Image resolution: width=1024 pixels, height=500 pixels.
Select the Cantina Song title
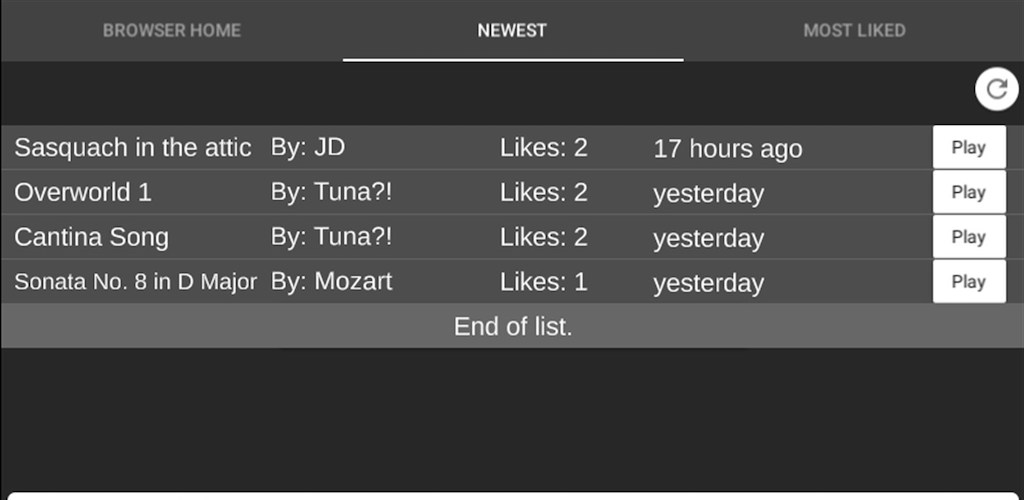point(91,238)
